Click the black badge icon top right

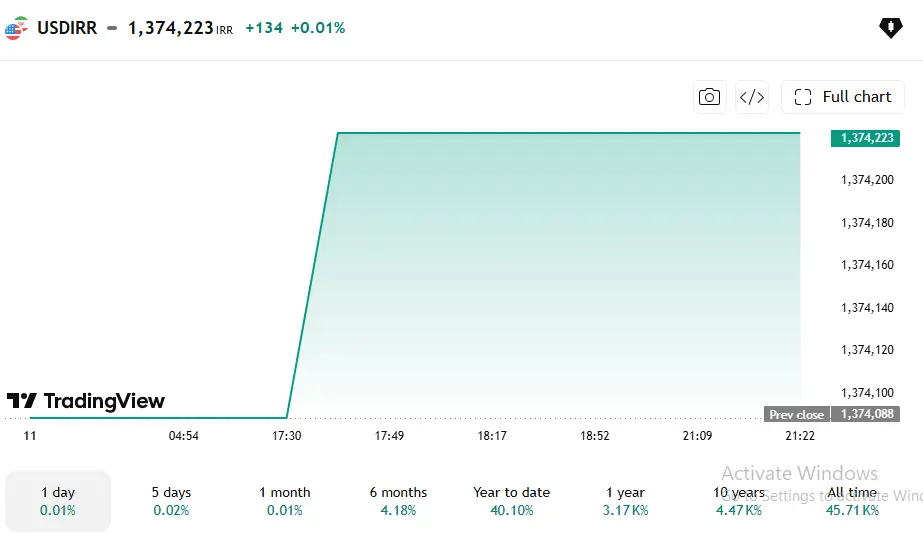891,28
